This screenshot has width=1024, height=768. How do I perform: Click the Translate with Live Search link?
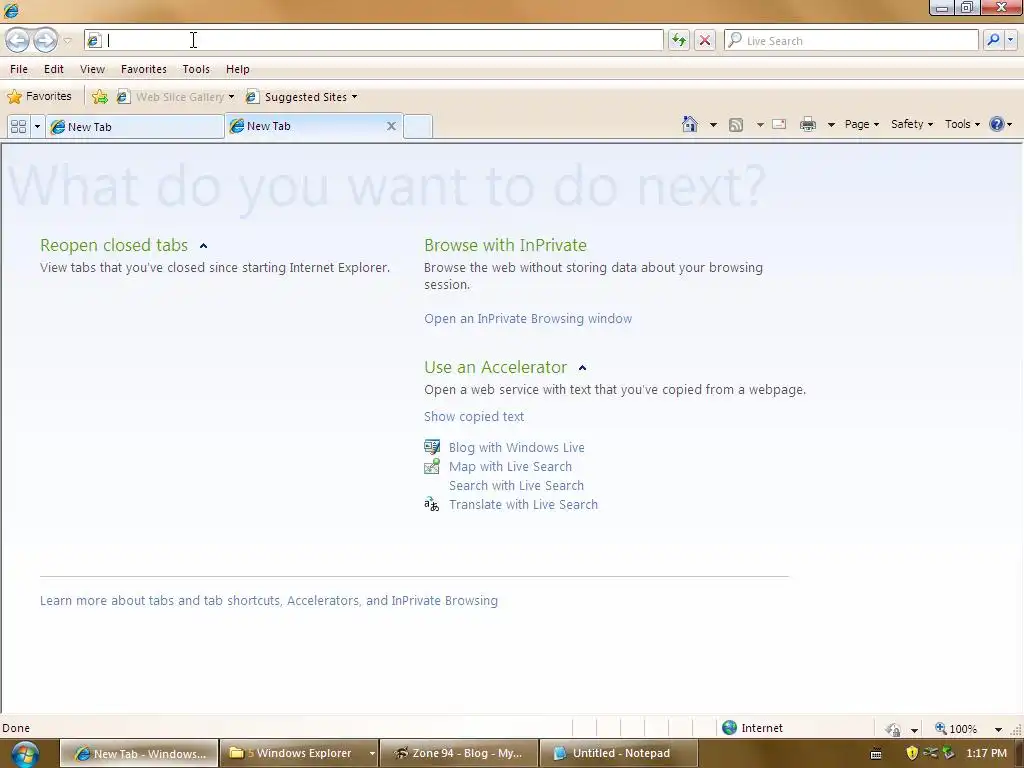[x=523, y=505]
